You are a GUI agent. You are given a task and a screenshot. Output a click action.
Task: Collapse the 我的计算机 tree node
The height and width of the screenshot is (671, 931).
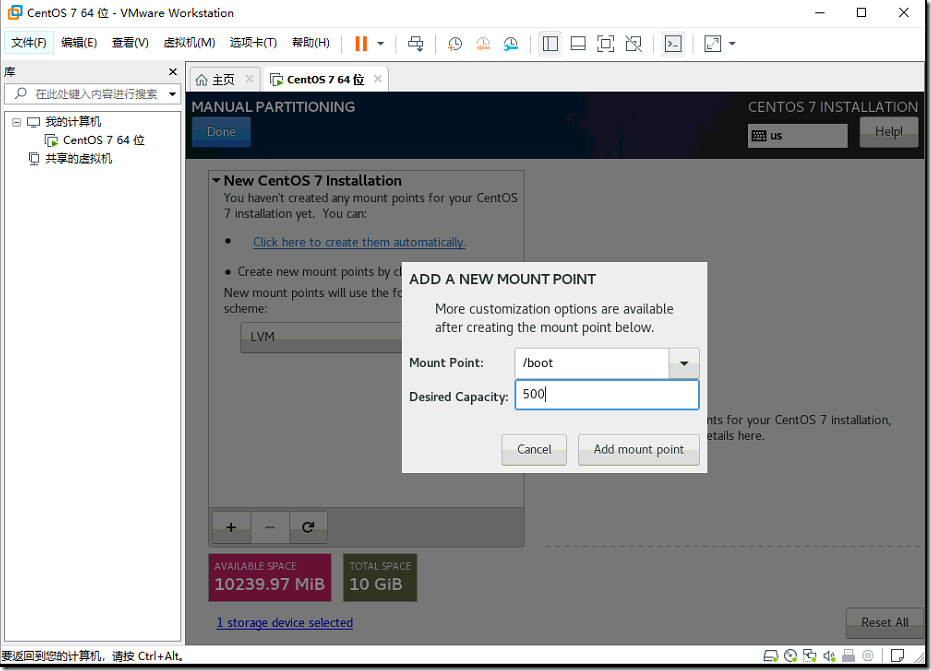tap(17, 122)
